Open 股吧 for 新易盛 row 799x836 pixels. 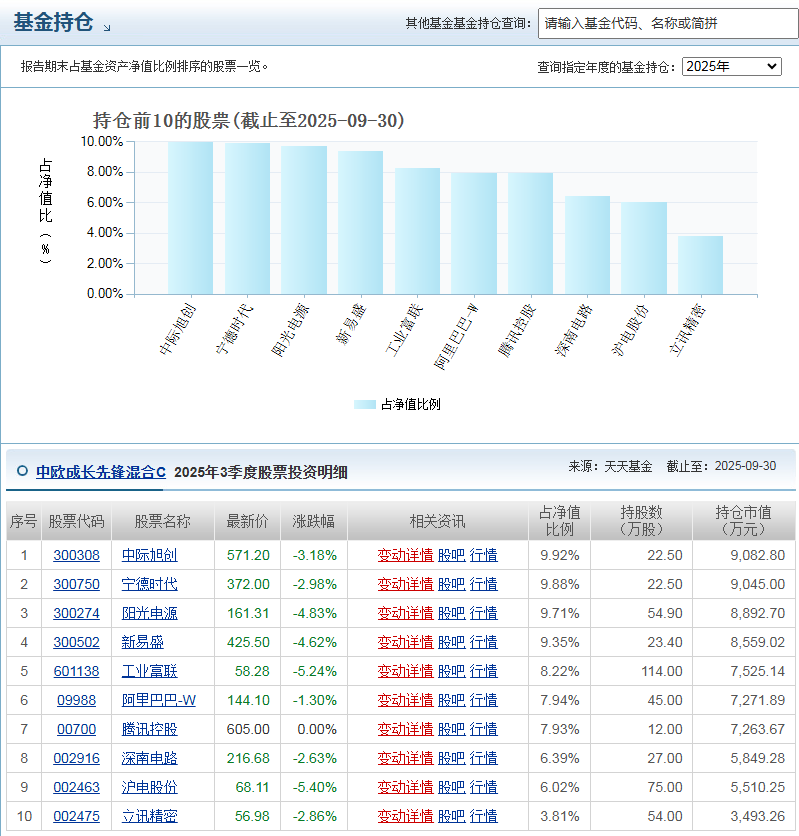click(451, 642)
